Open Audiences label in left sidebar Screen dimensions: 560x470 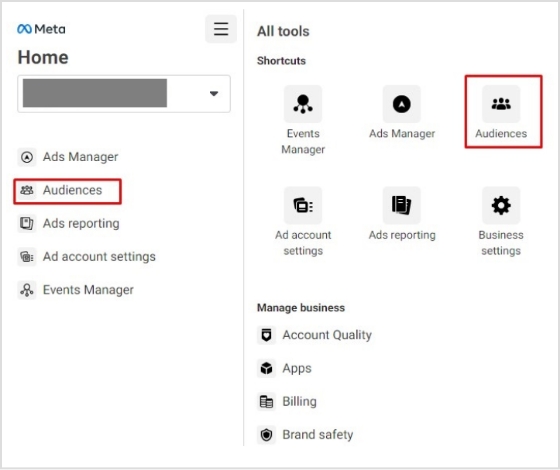[x=72, y=190]
